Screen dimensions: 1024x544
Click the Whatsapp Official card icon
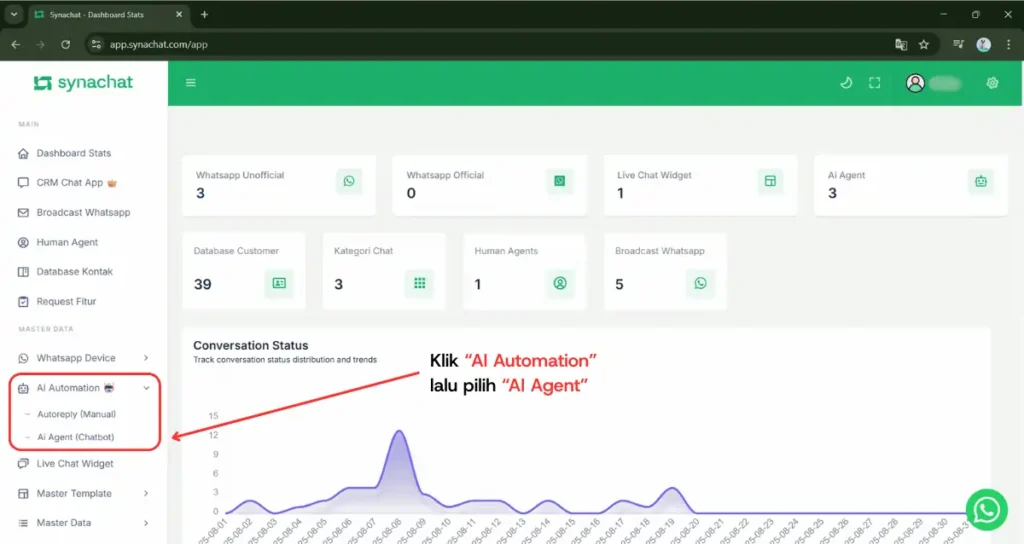point(560,181)
